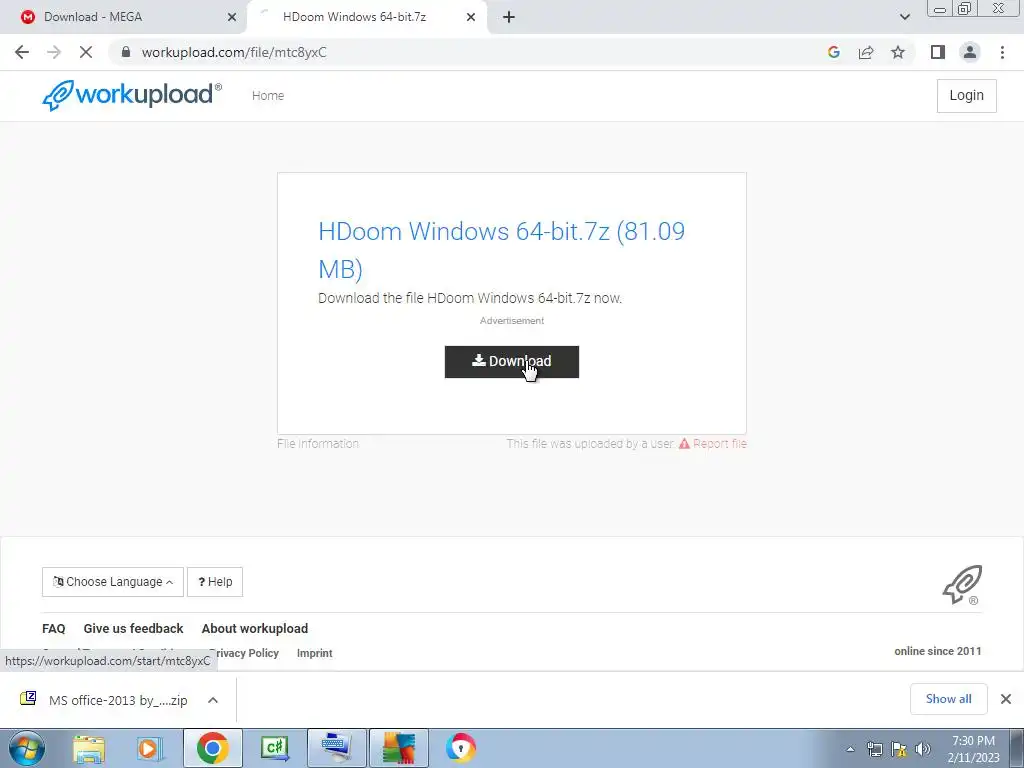Open the colorful squares taskbar icon
This screenshot has height=768, width=1024.
398,748
